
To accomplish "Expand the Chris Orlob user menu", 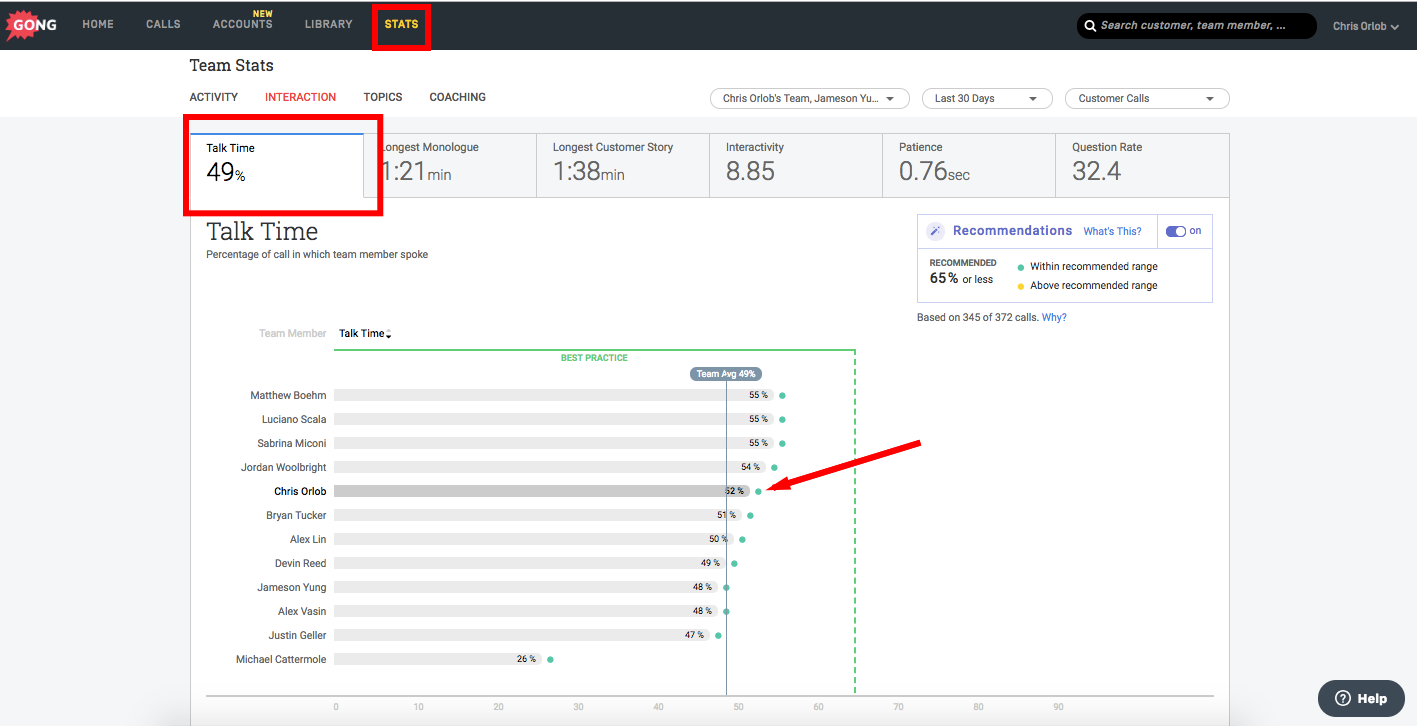I will [x=1365, y=26].
